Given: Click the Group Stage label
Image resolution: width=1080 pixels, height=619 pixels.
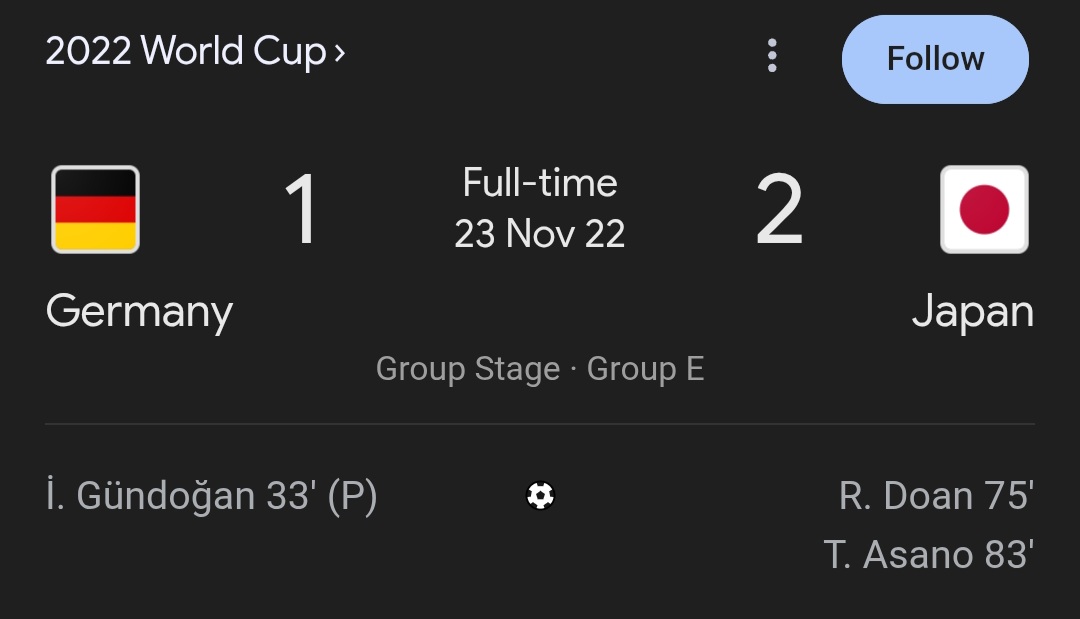Looking at the screenshot, I should coord(467,369).
